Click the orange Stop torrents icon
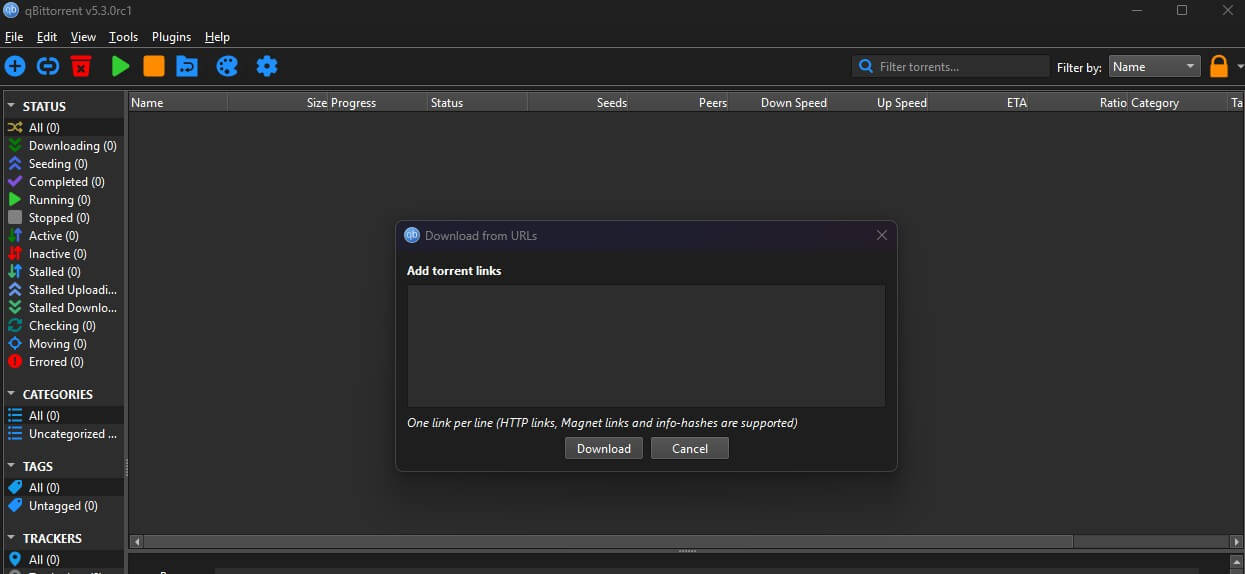 pos(153,66)
